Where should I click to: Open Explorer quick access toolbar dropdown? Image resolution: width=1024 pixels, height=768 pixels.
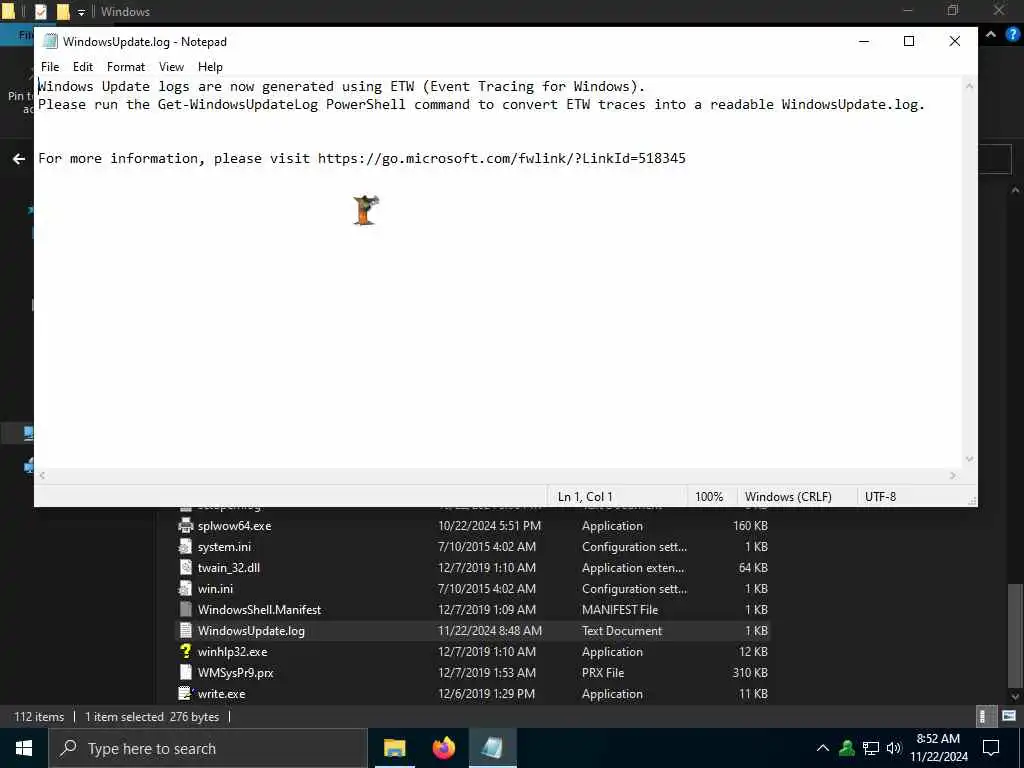coord(82,12)
